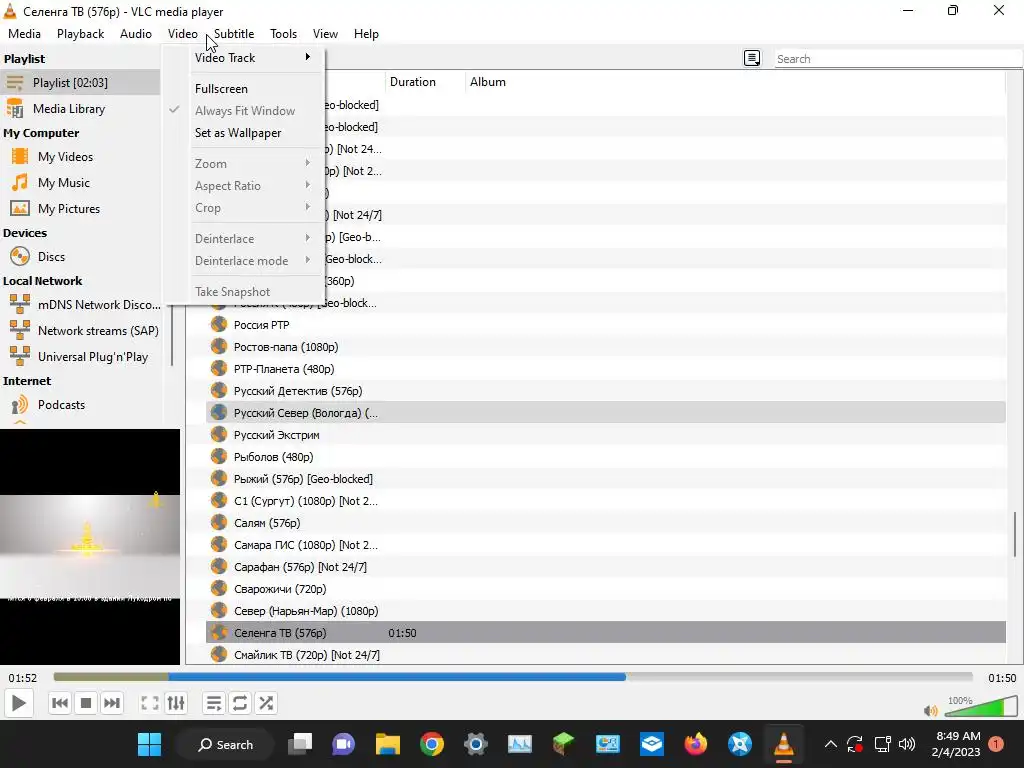This screenshot has height=768, width=1024.
Task: Click the video preview thumbnail
Action: point(89,547)
